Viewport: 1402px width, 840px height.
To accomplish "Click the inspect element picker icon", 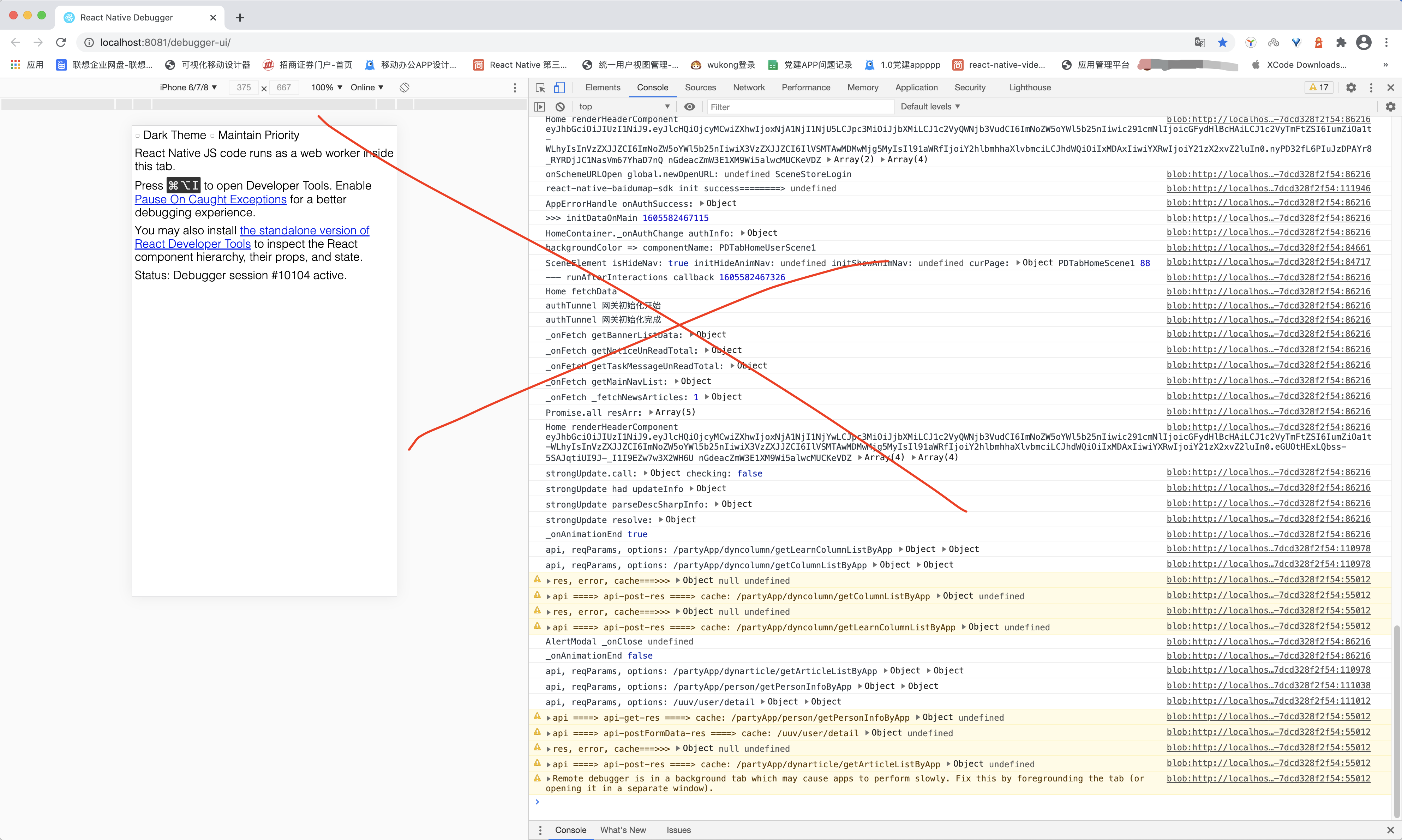I will pyautogui.click(x=540, y=88).
